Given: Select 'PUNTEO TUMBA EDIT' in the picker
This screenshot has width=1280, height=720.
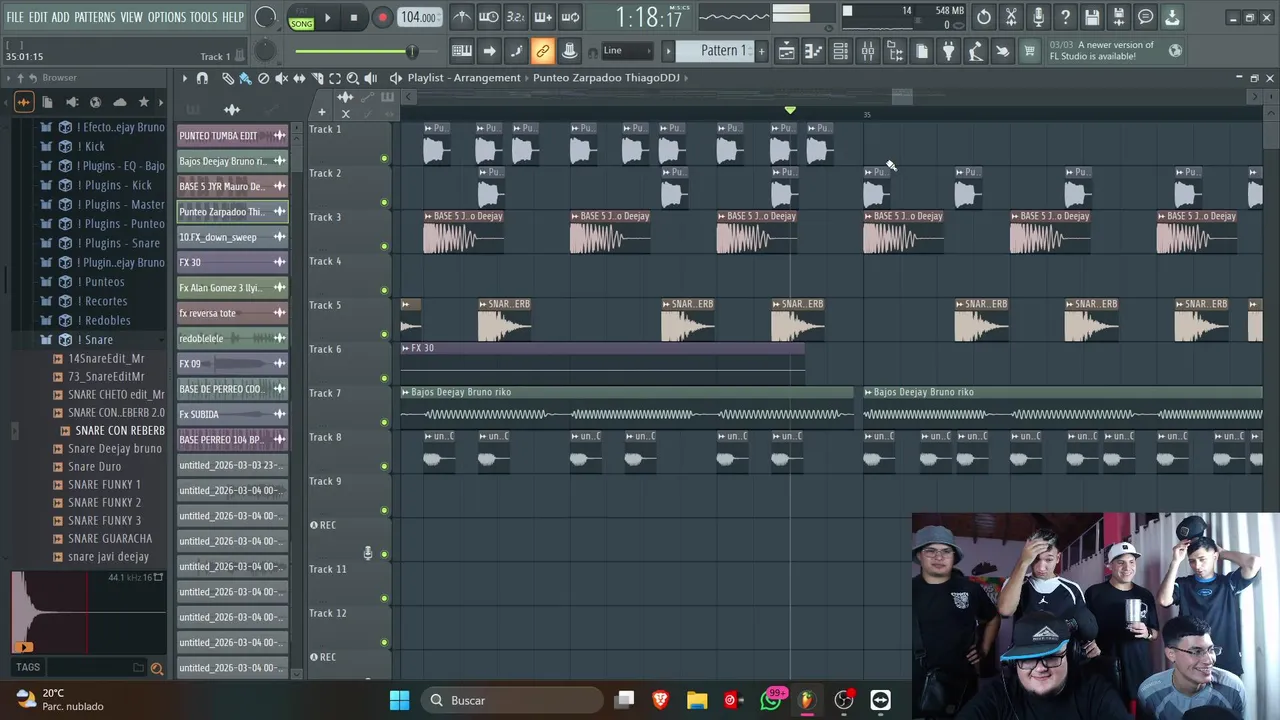Looking at the screenshot, I should click(x=232, y=136).
